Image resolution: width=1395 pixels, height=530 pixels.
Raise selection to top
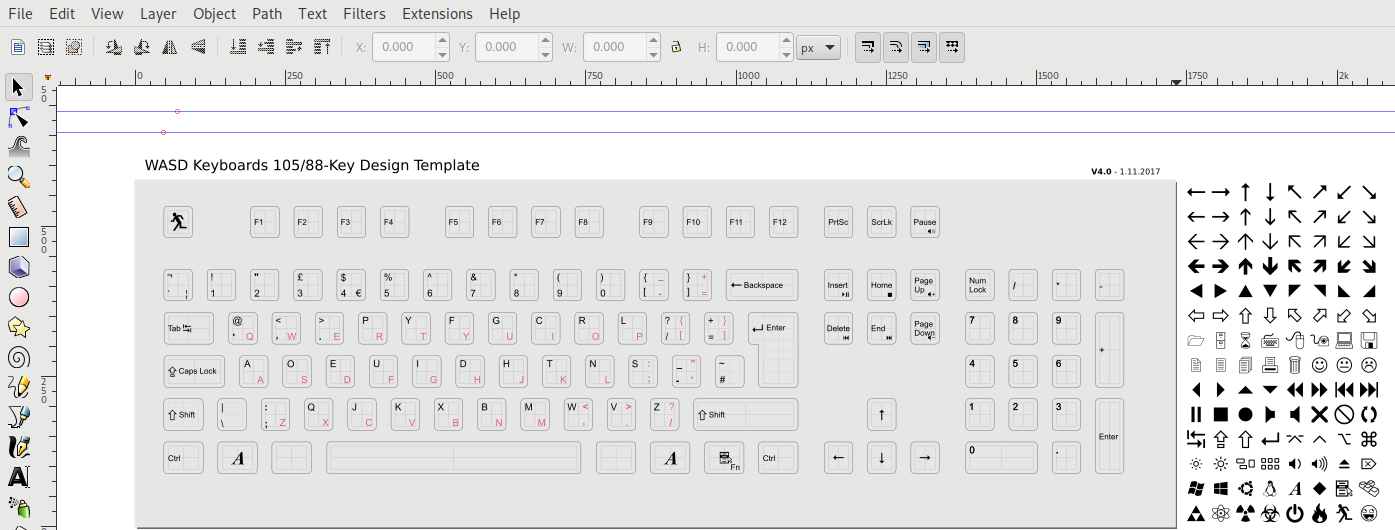[322, 47]
